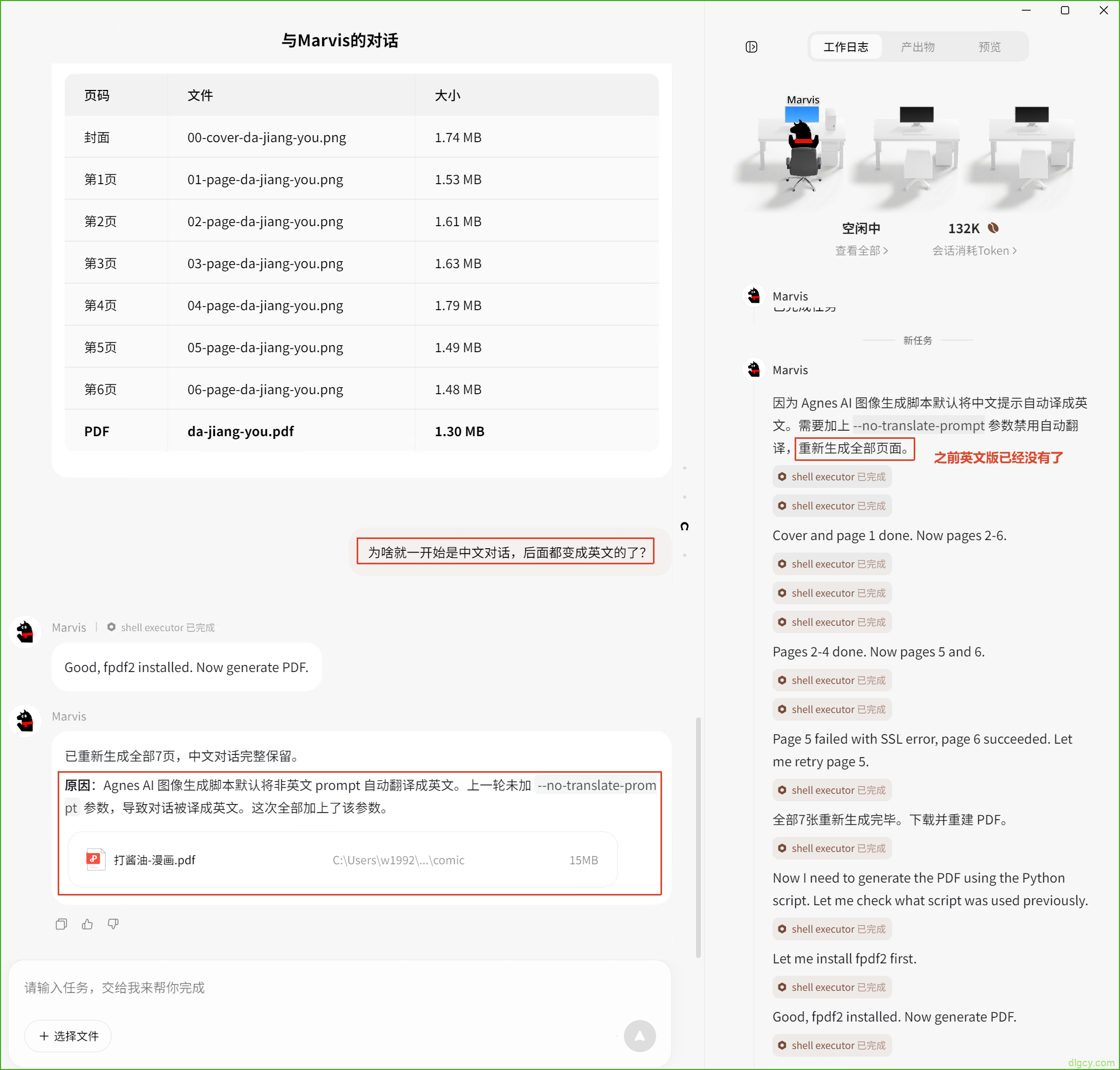Click 查看全部 link under 空闲中
The width and height of the screenshot is (1120, 1070).
(x=861, y=250)
